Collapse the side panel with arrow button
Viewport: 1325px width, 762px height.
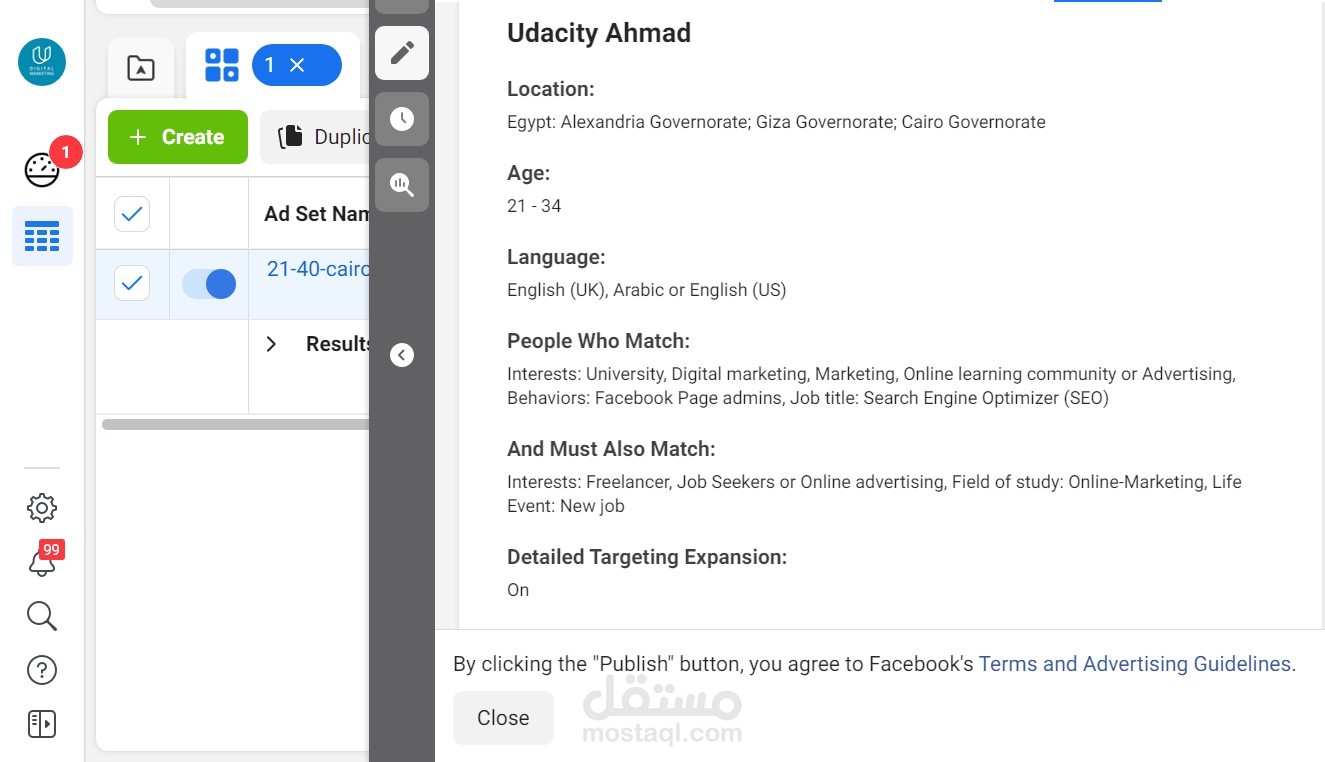pos(402,355)
